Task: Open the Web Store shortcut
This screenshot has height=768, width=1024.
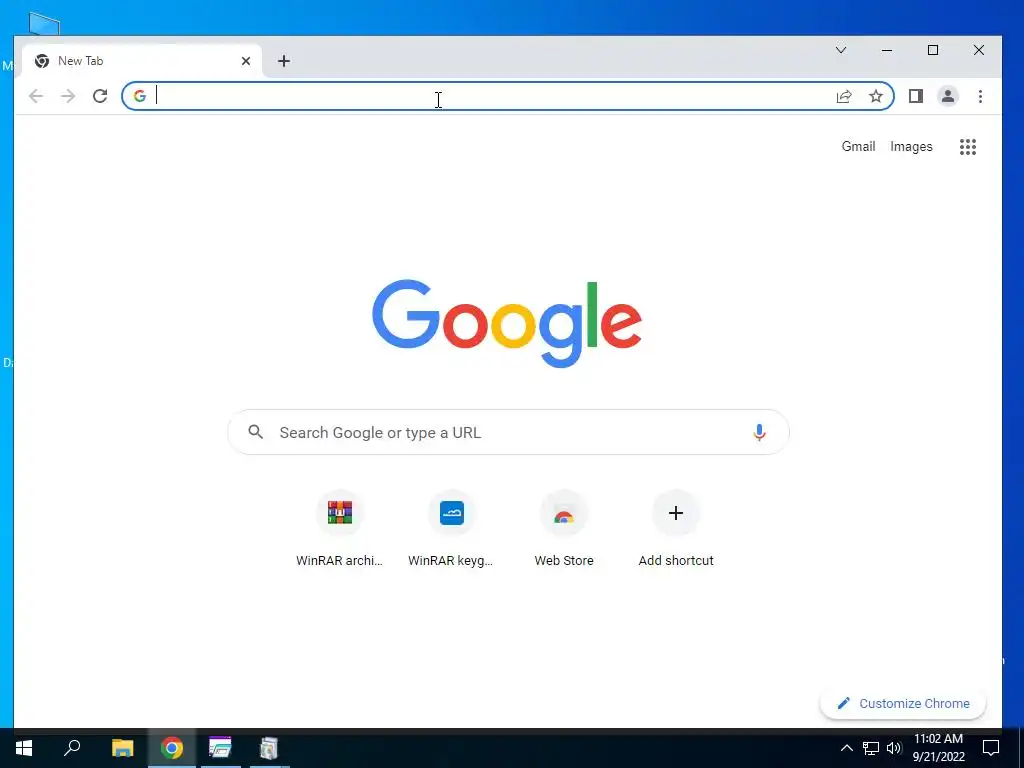Action: tap(564, 529)
